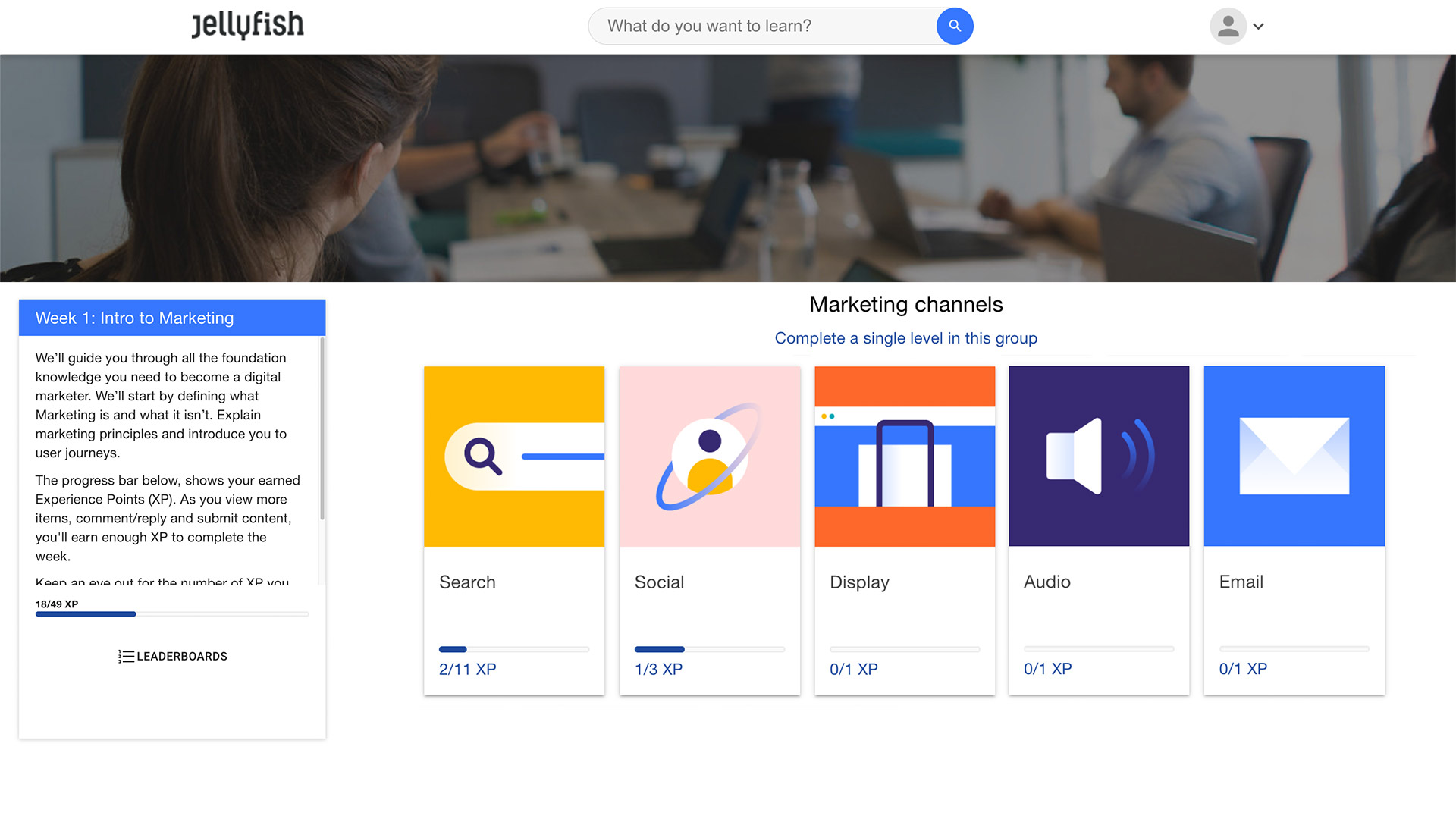This screenshot has width=1456, height=819.
Task: Open the Display channel card image
Action: point(905,457)
